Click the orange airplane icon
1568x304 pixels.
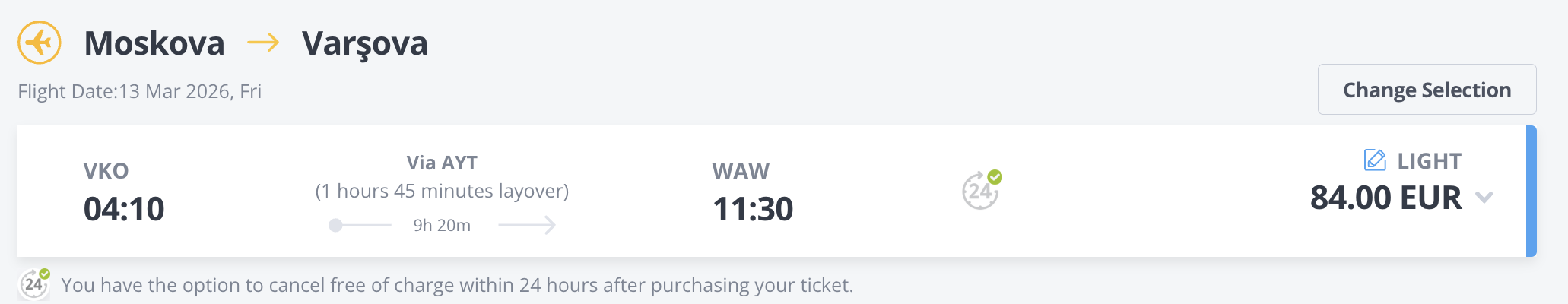click(x=39, y=43)
